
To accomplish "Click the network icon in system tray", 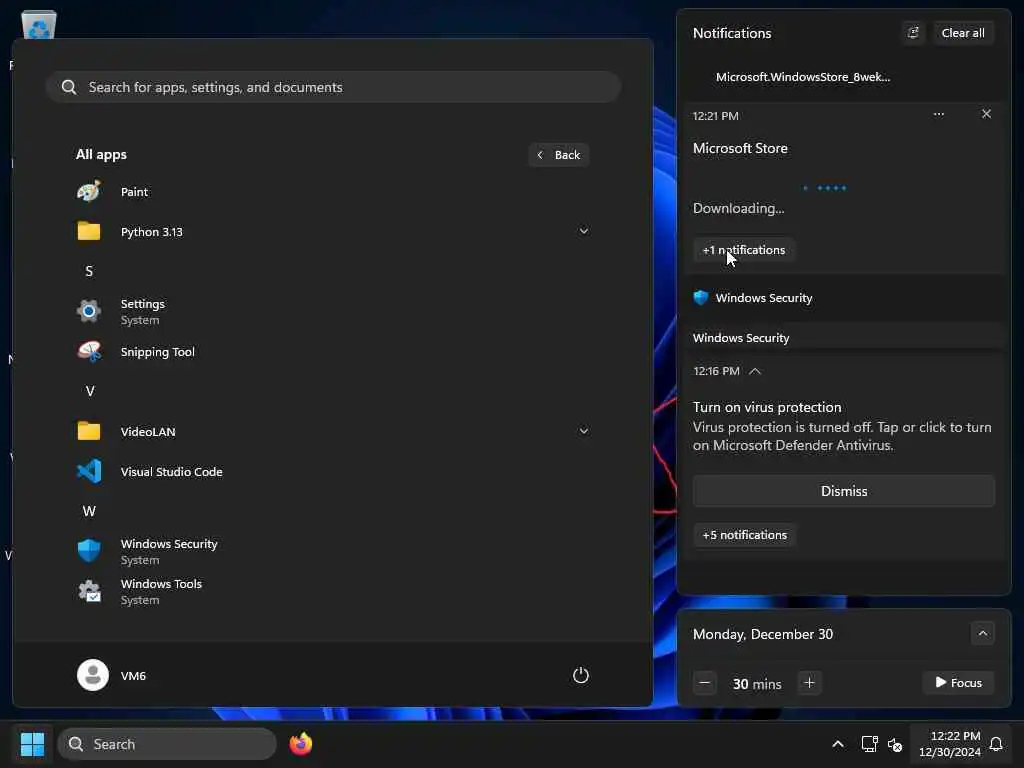I will click(869, 744).
